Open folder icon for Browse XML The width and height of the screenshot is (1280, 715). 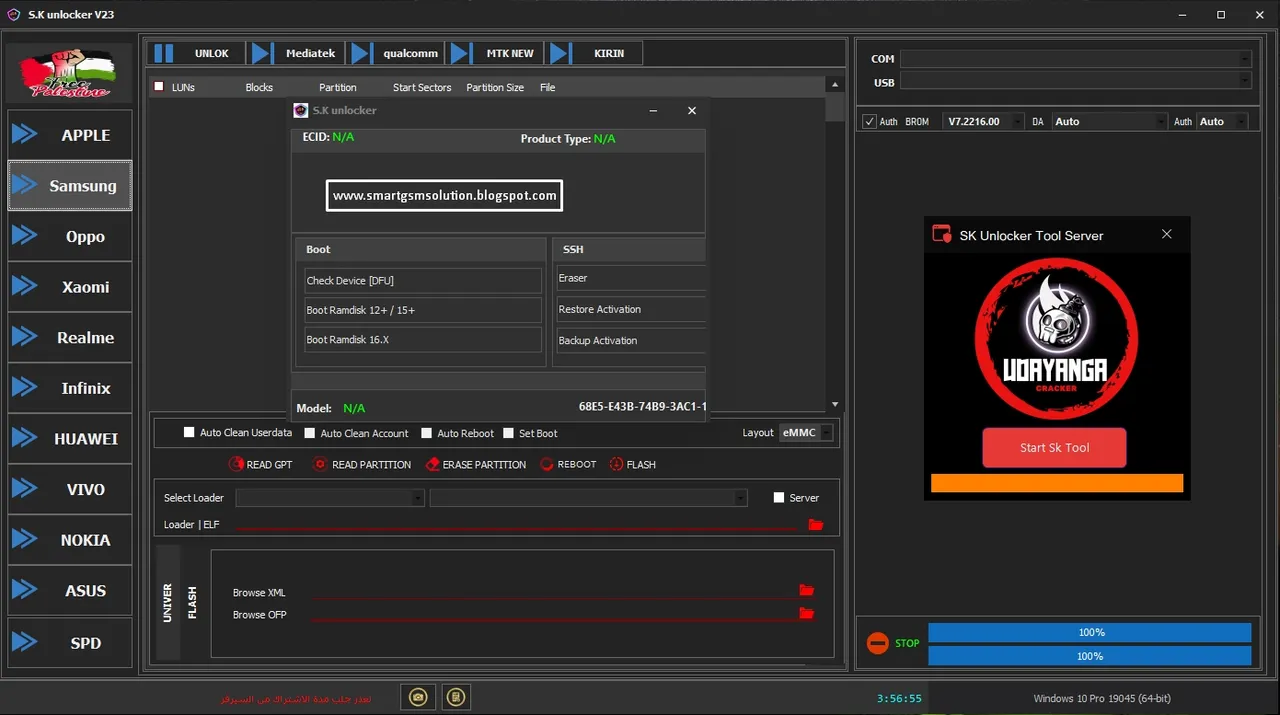pyautogui.click(x=807, y=591)
